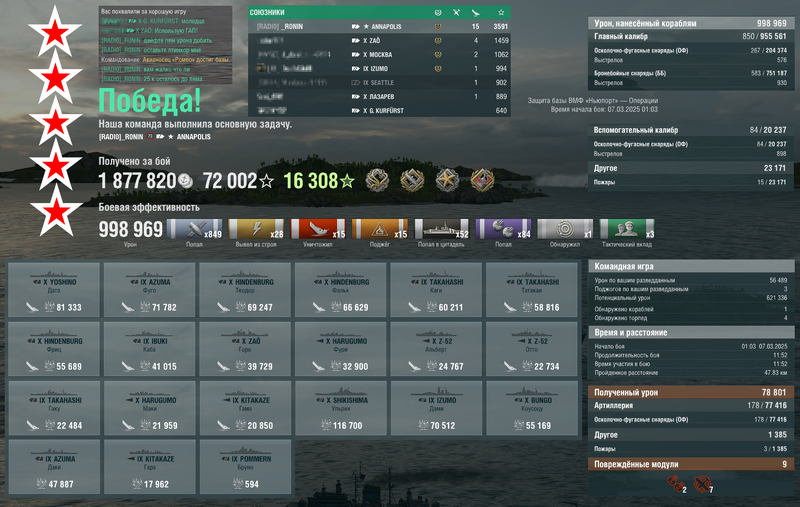Image resolution: width=800 pixels, height=507 pixels.
Task: Select the HINDENBURG Теодор card 69 247
Action: click(x=245, y=290)
